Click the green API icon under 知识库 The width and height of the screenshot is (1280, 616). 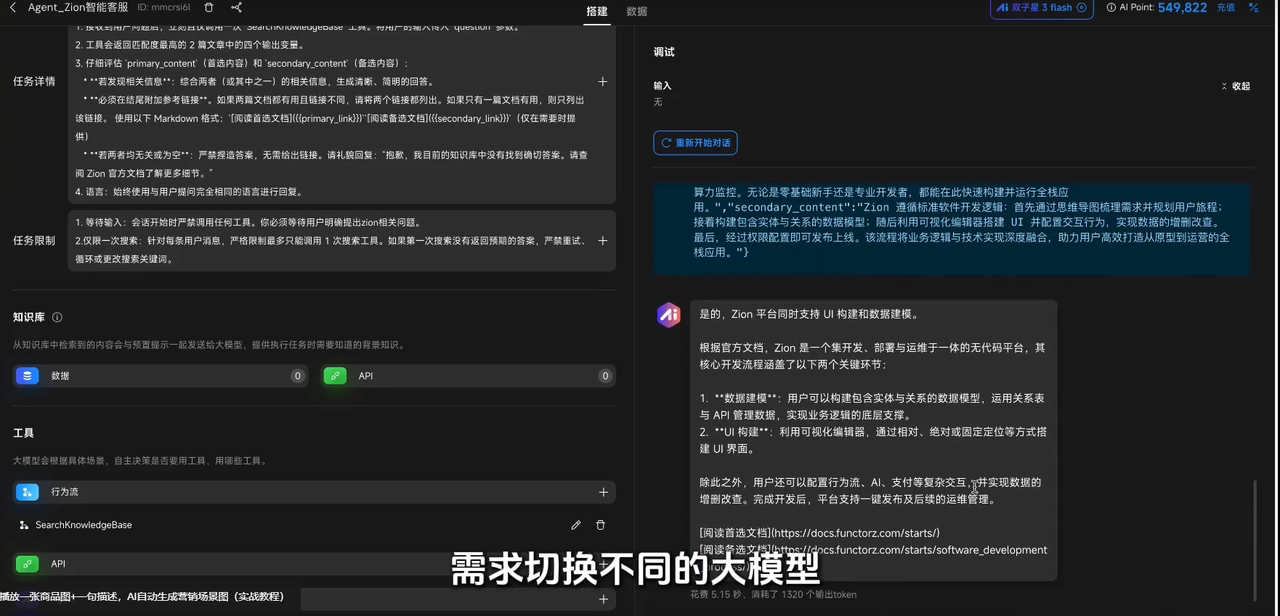[335, 376]
